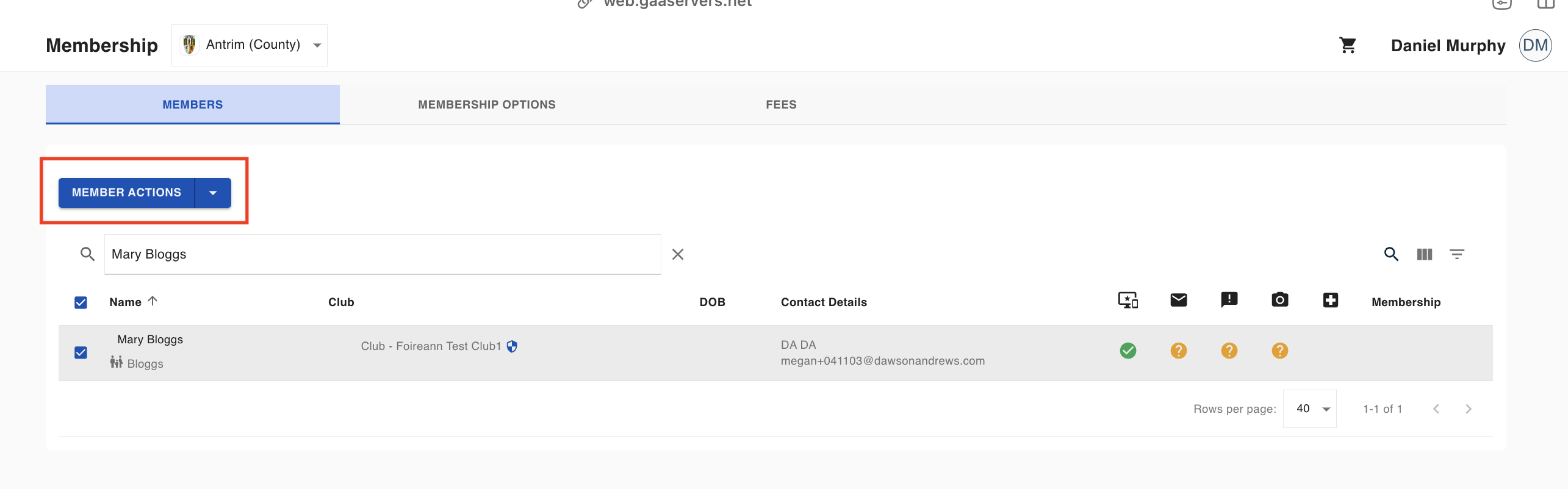Click the camera photo column icon

coord(1280,300)
